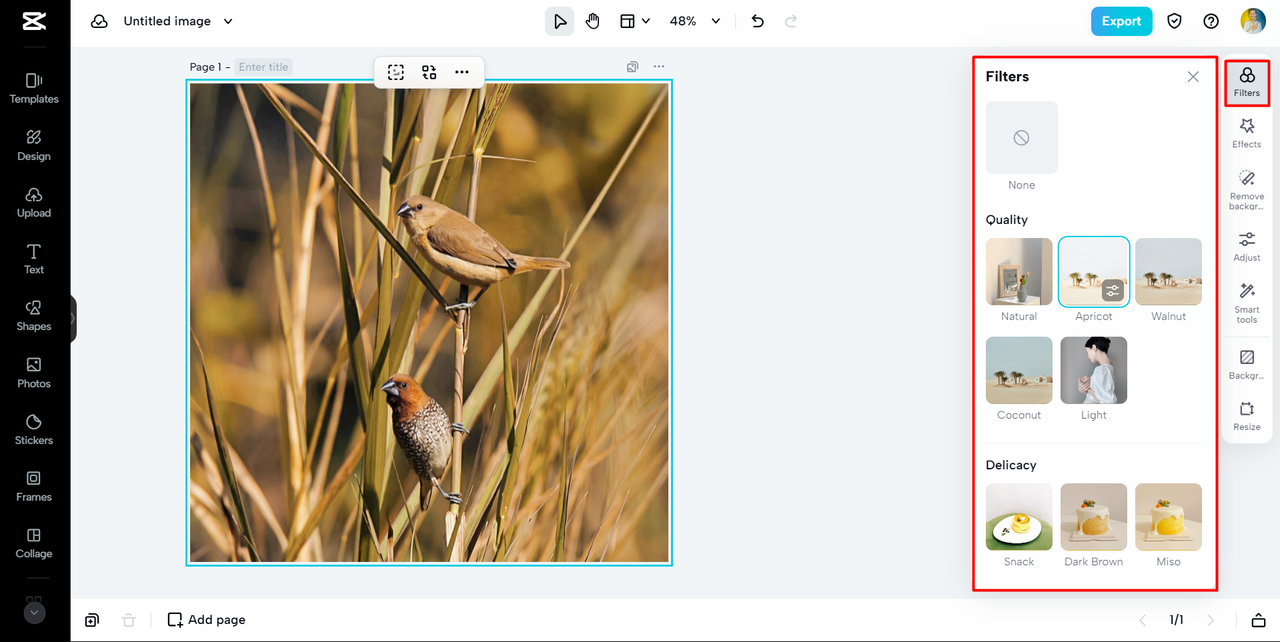Open the Resize tool
This screenshot has width=1280, height=642.
1247,416
